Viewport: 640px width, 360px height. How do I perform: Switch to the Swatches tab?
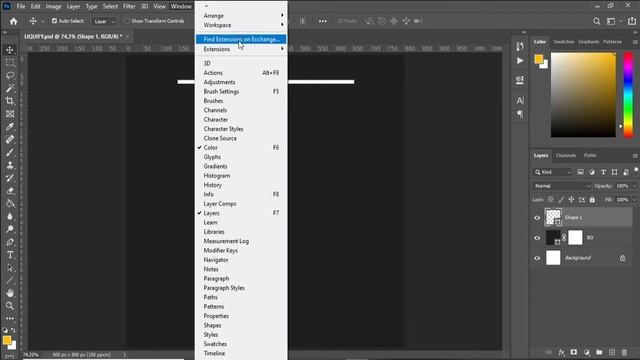[x=564, y=42]
